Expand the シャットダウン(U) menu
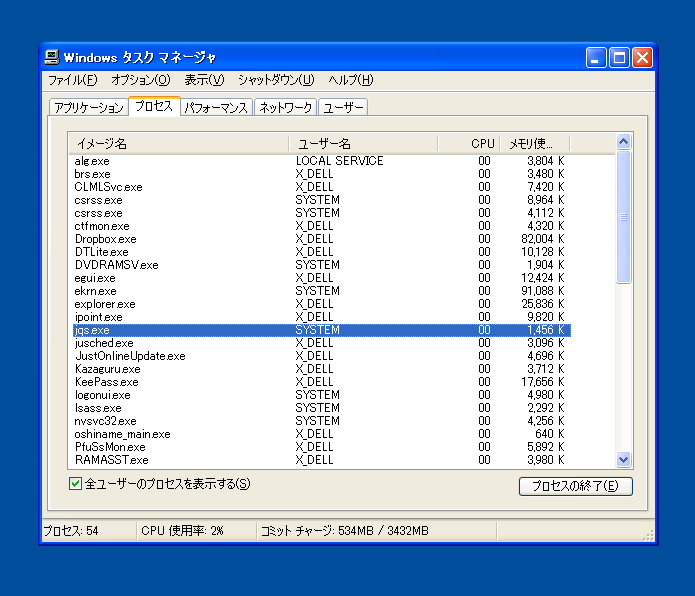The height and width of the screenshot is (596, 695). 276,80
